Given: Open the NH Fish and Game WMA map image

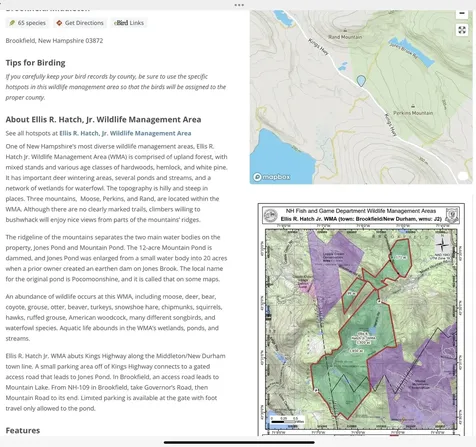Looking at the screenshot, I should point(361,319).
